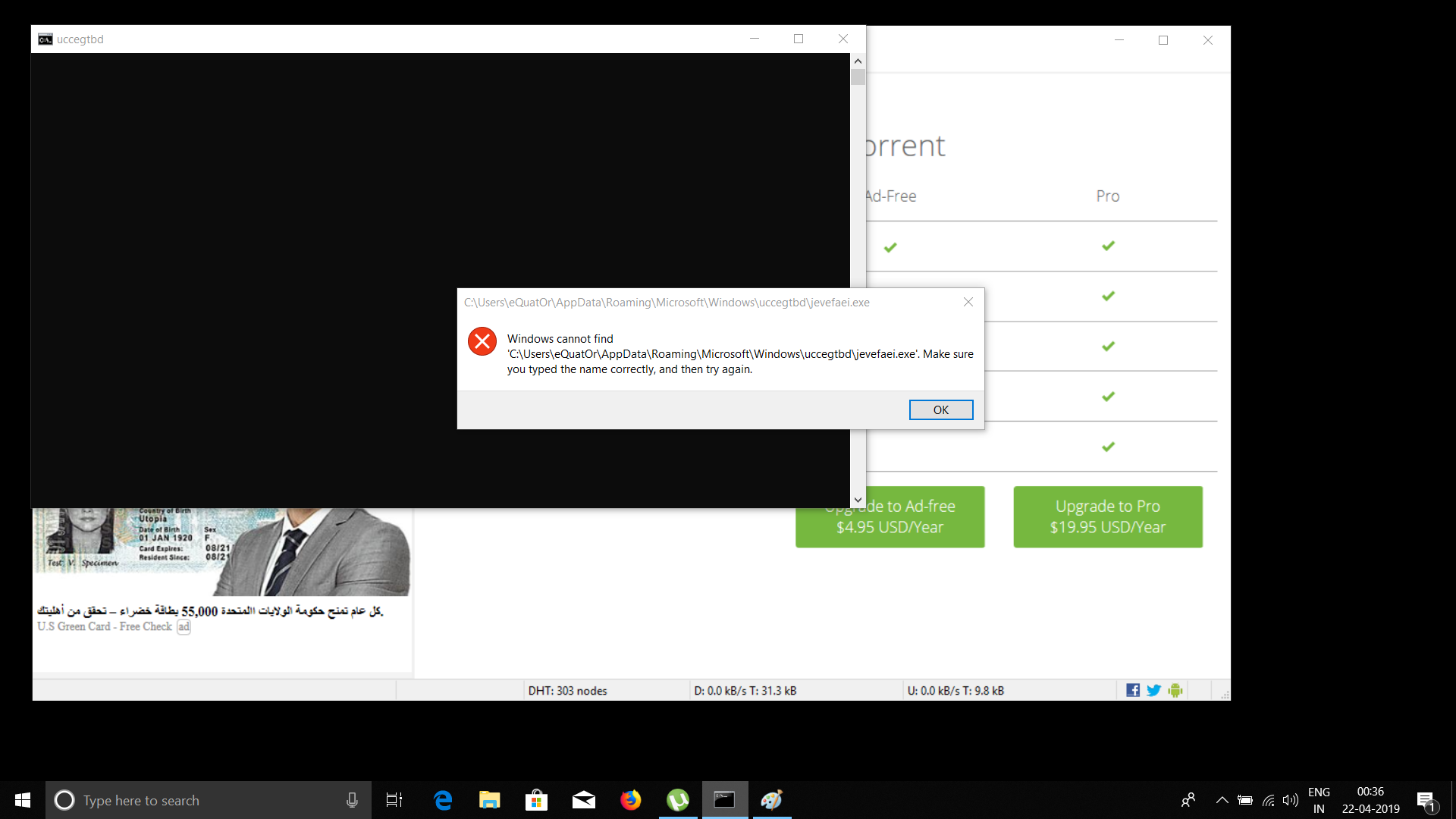
Task: Click the green card advertisement image
Action: pos(221,552)
